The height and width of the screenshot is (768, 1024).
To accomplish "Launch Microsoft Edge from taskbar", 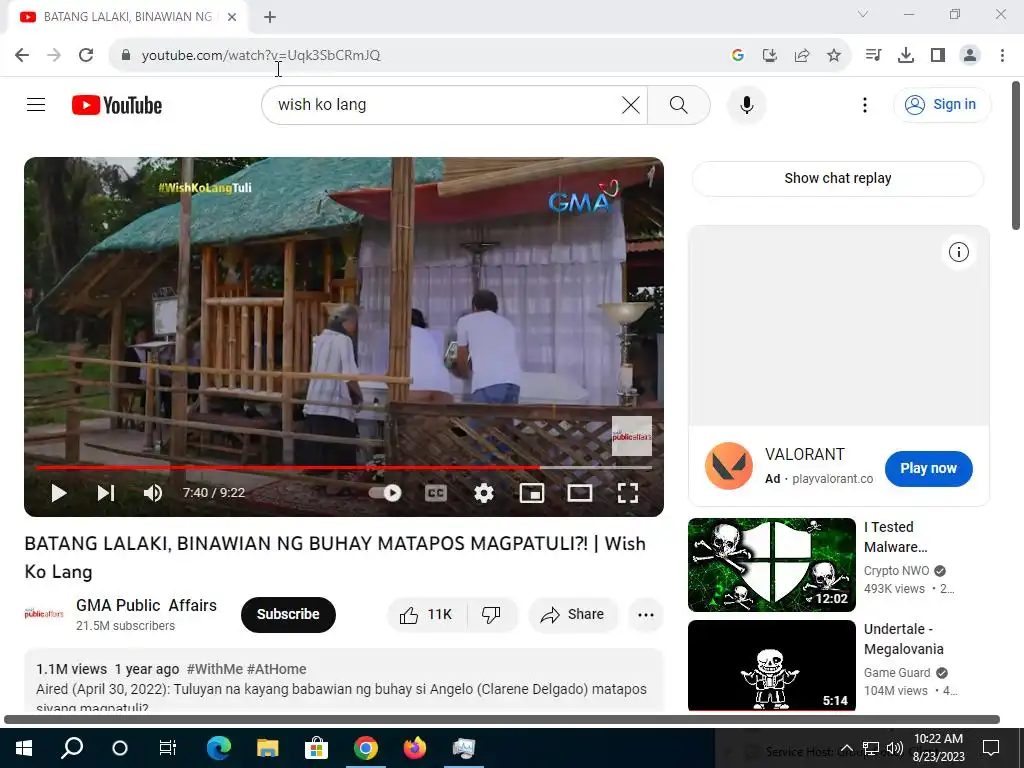I will tap(219, 748).
